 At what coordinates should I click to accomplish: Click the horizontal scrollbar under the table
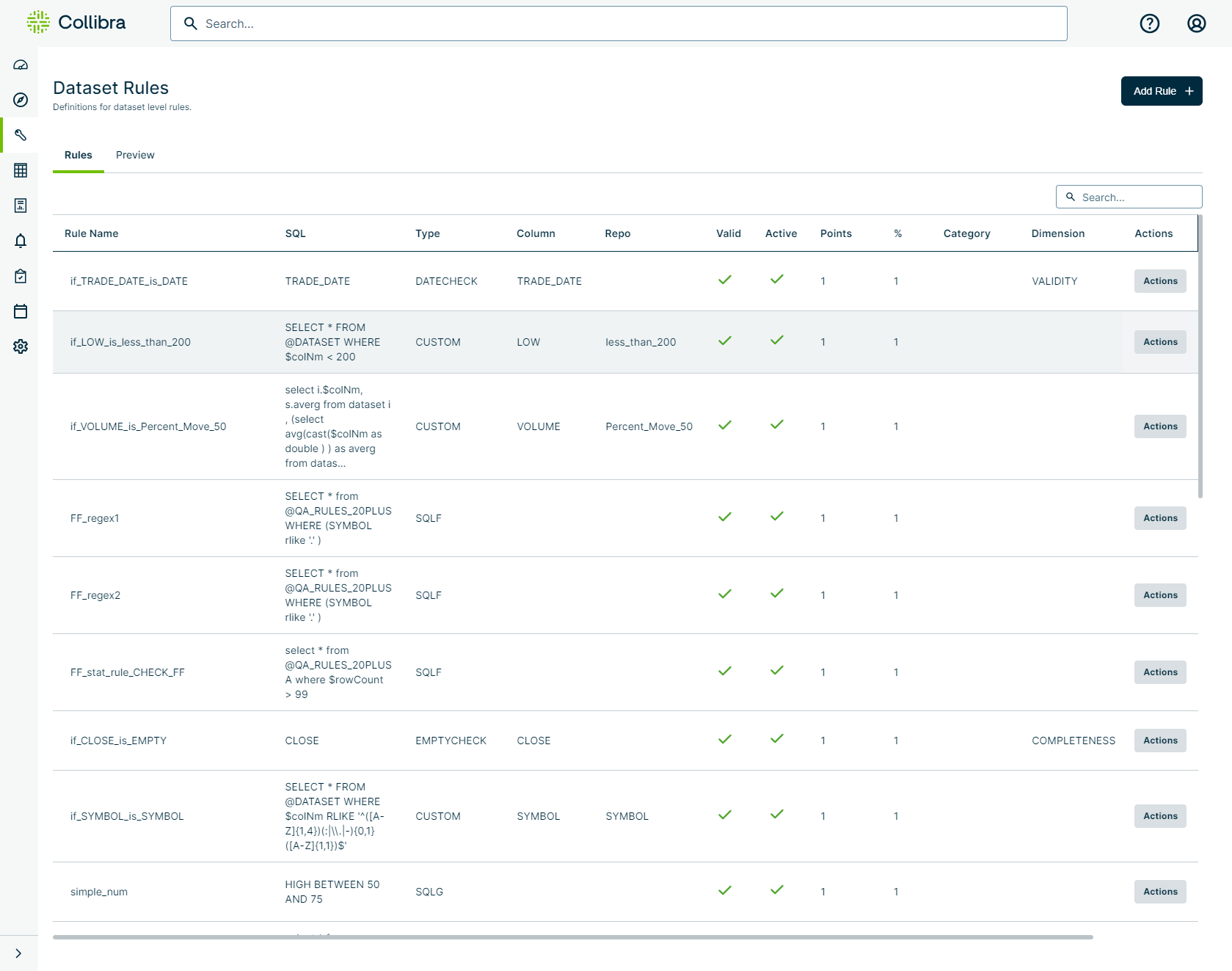(572, 937)
